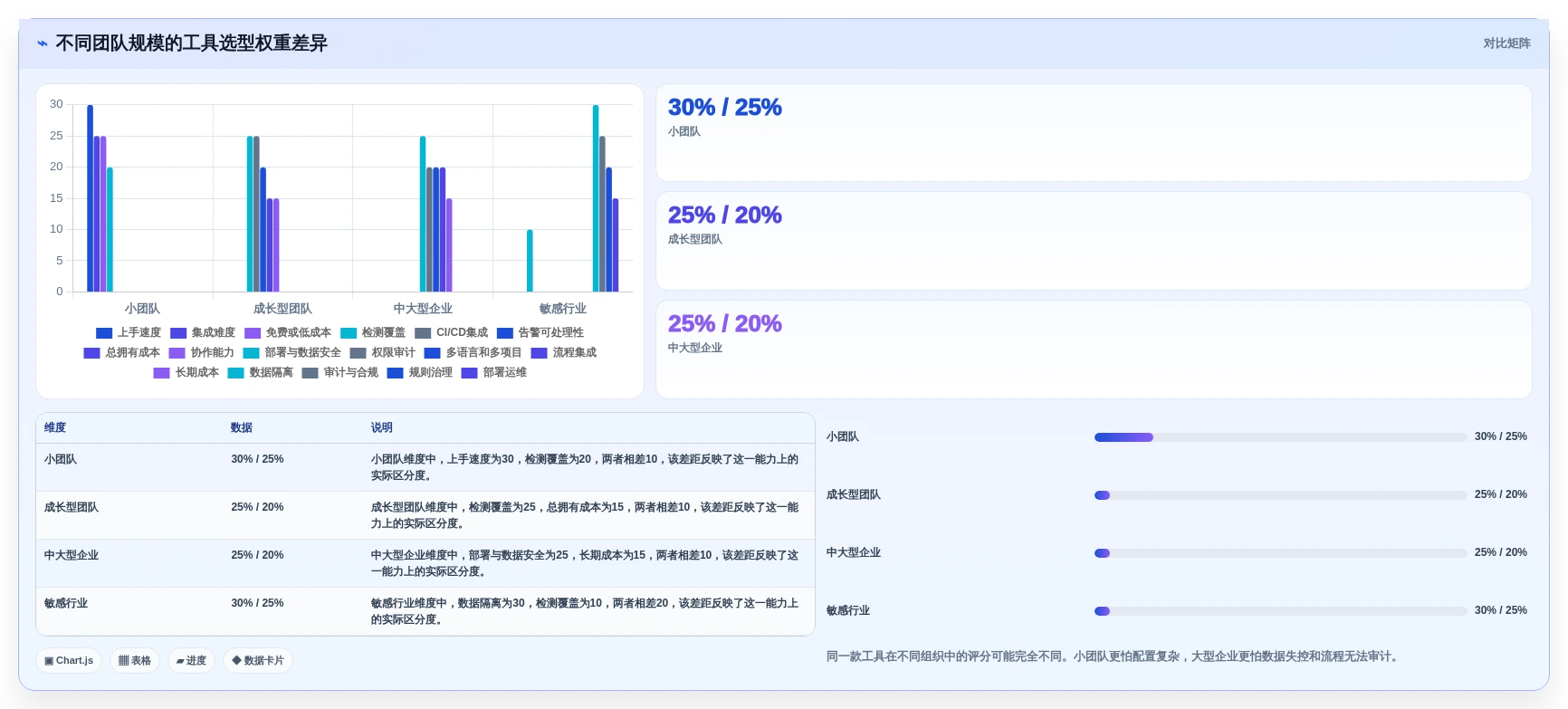The image size is (1568, 709).
Task: Click 小团队 x-axis label under chart
Action: coord(142,309)
